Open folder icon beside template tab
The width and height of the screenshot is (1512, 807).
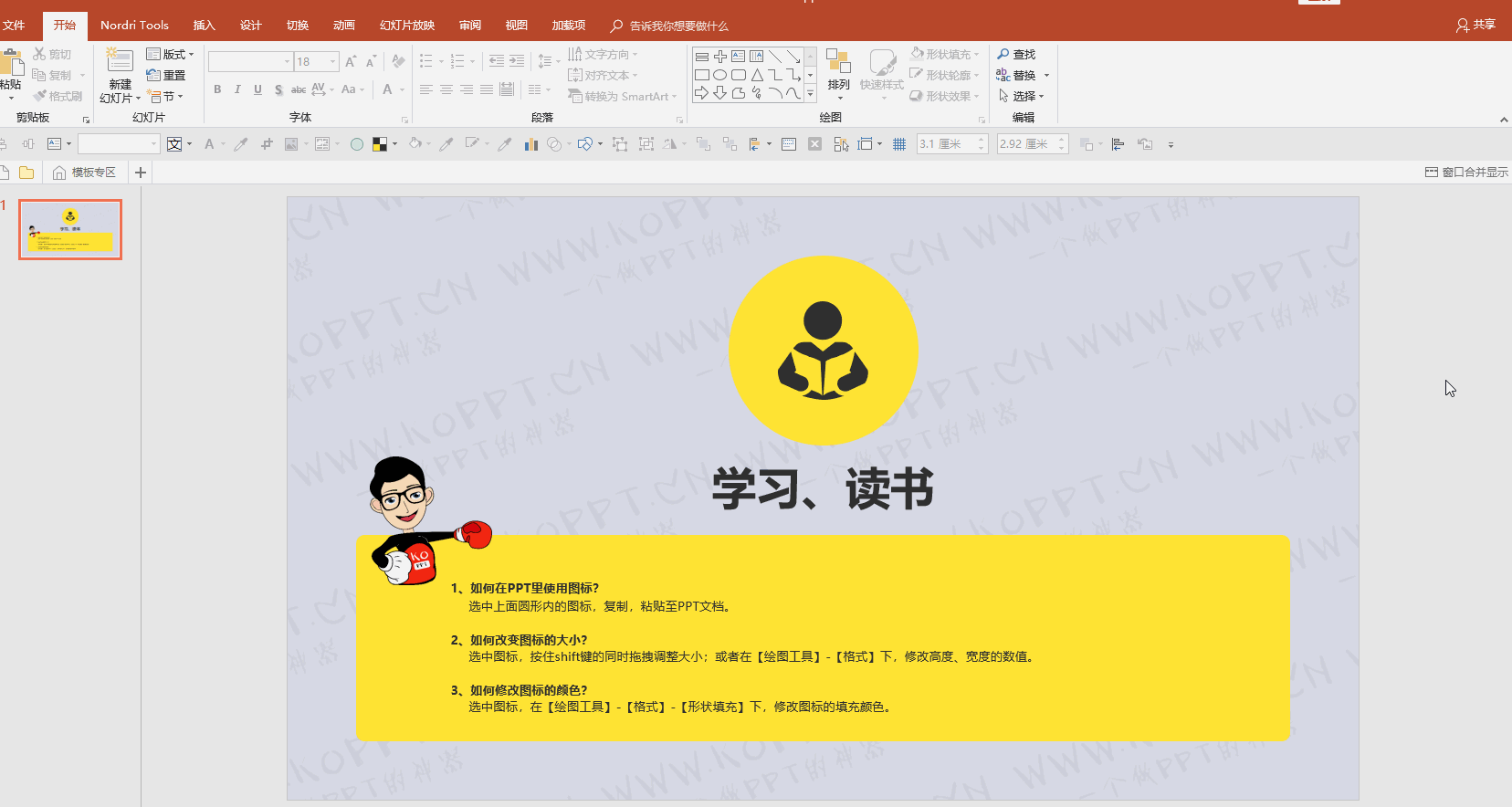pyautogui.click(x=26, y=172)
